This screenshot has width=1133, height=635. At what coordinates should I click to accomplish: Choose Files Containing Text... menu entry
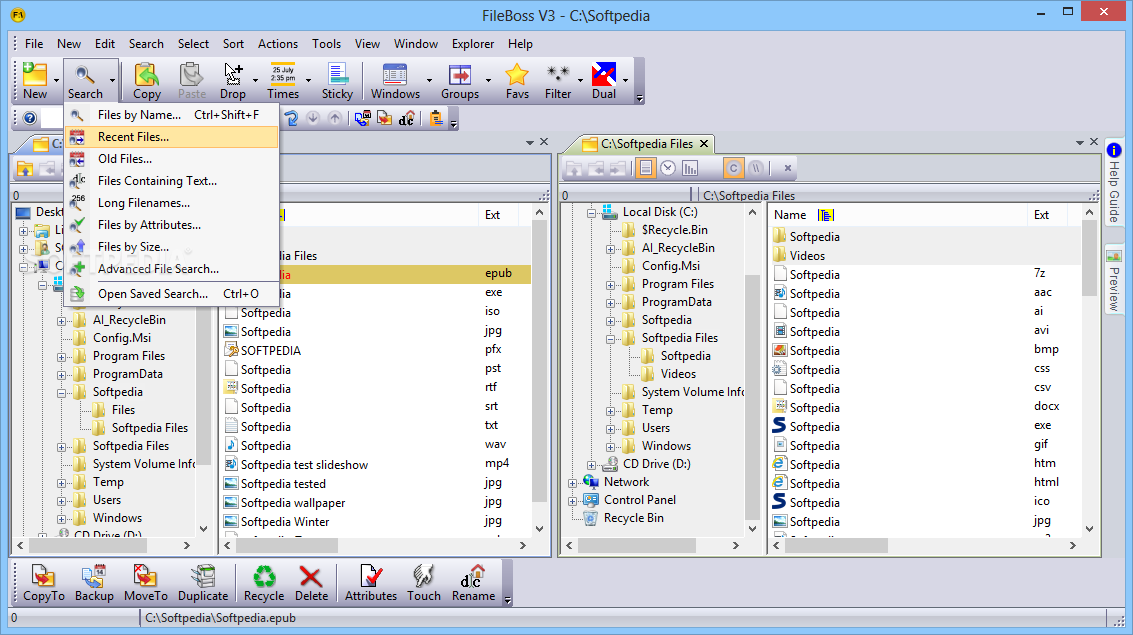point(172,181)
